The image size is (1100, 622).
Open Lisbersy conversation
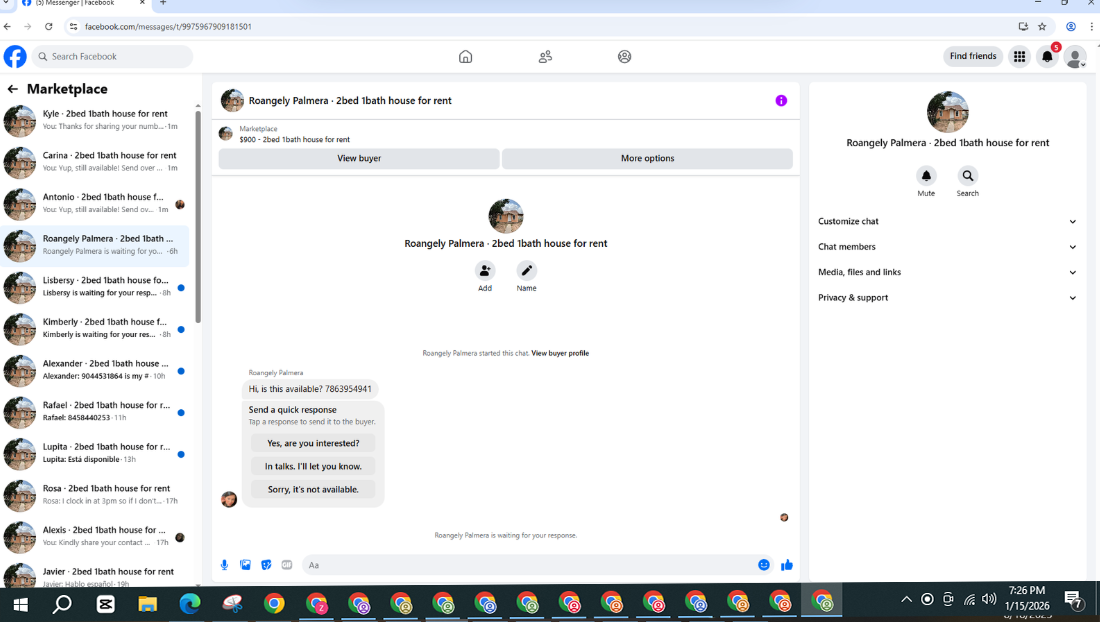tap(95, 287)
